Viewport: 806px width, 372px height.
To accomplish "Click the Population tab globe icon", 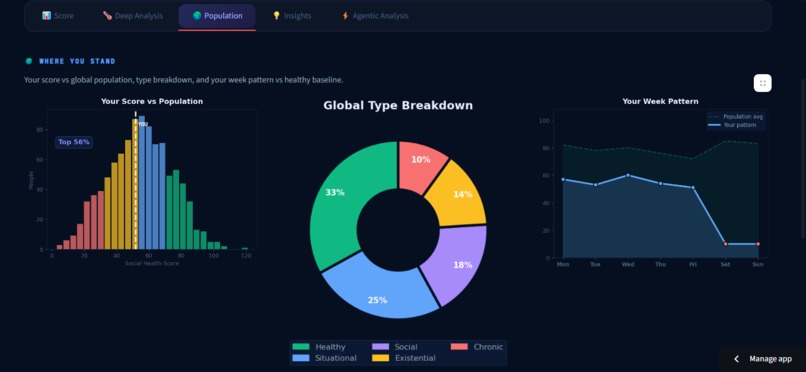I will 197,16.
